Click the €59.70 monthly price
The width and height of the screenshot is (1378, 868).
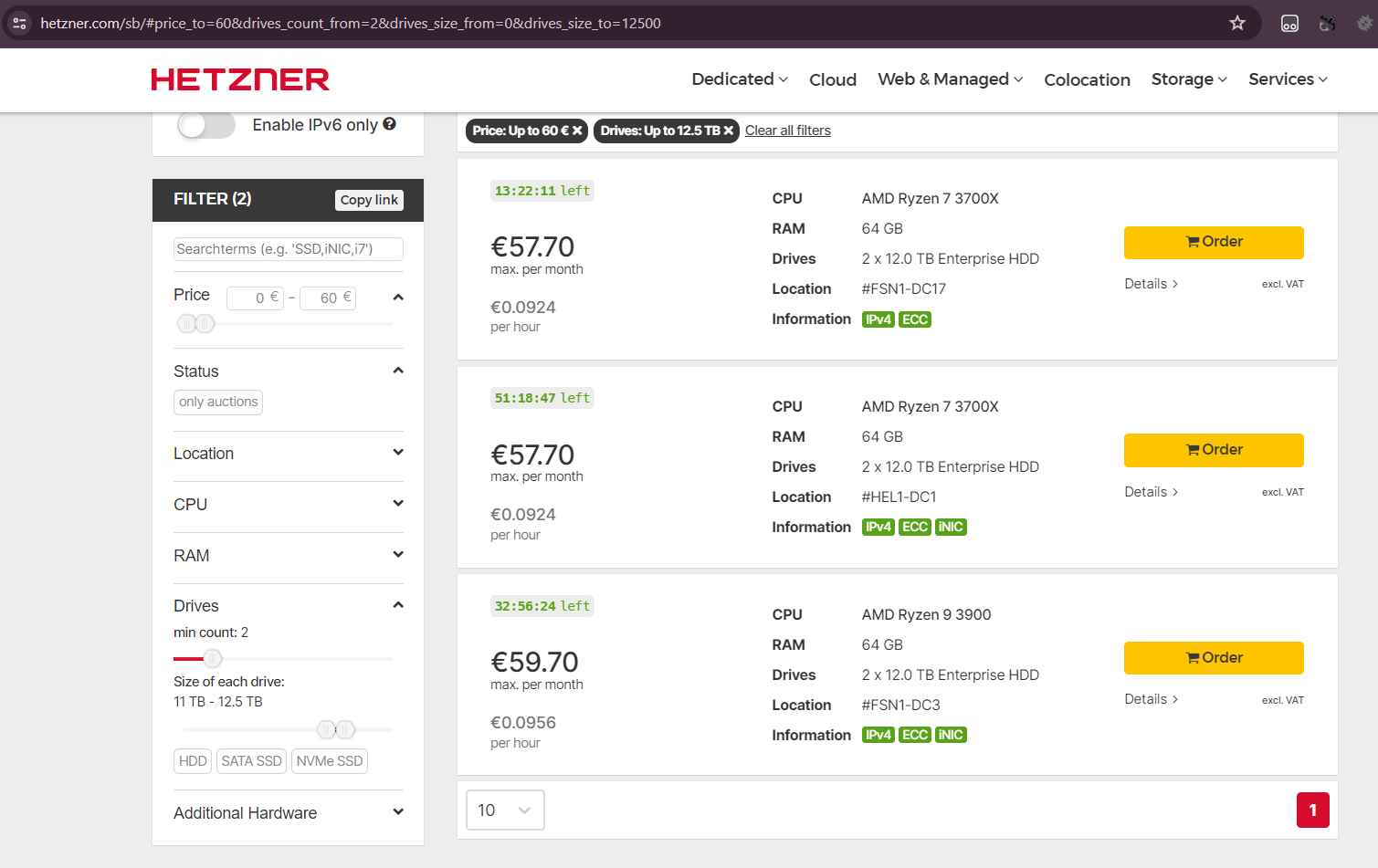534,662
